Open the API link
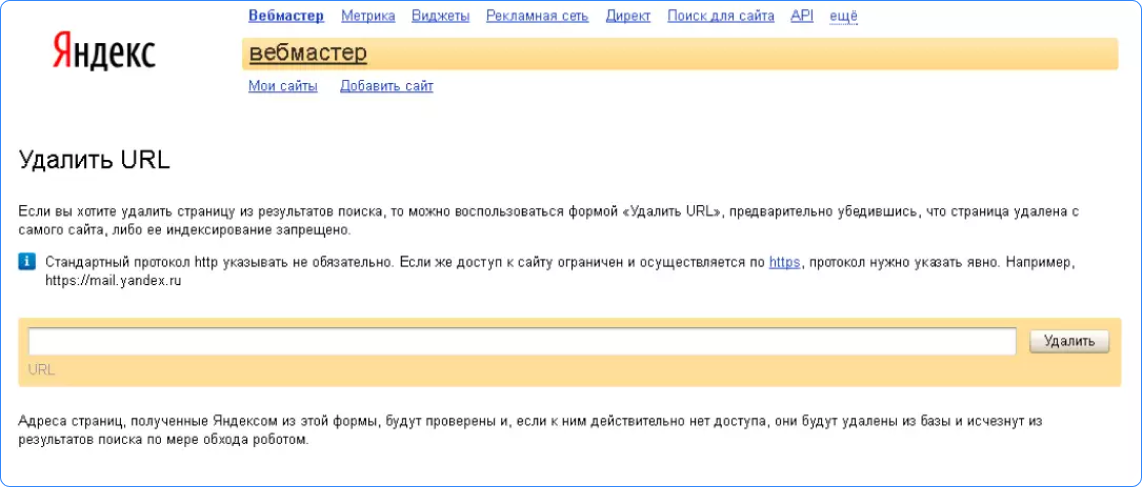 (x=802, y=16)
